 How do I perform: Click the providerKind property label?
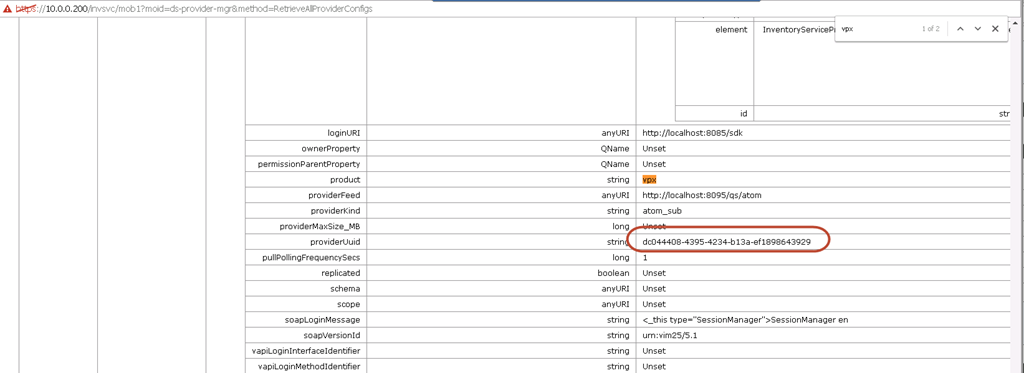[336, 210]
